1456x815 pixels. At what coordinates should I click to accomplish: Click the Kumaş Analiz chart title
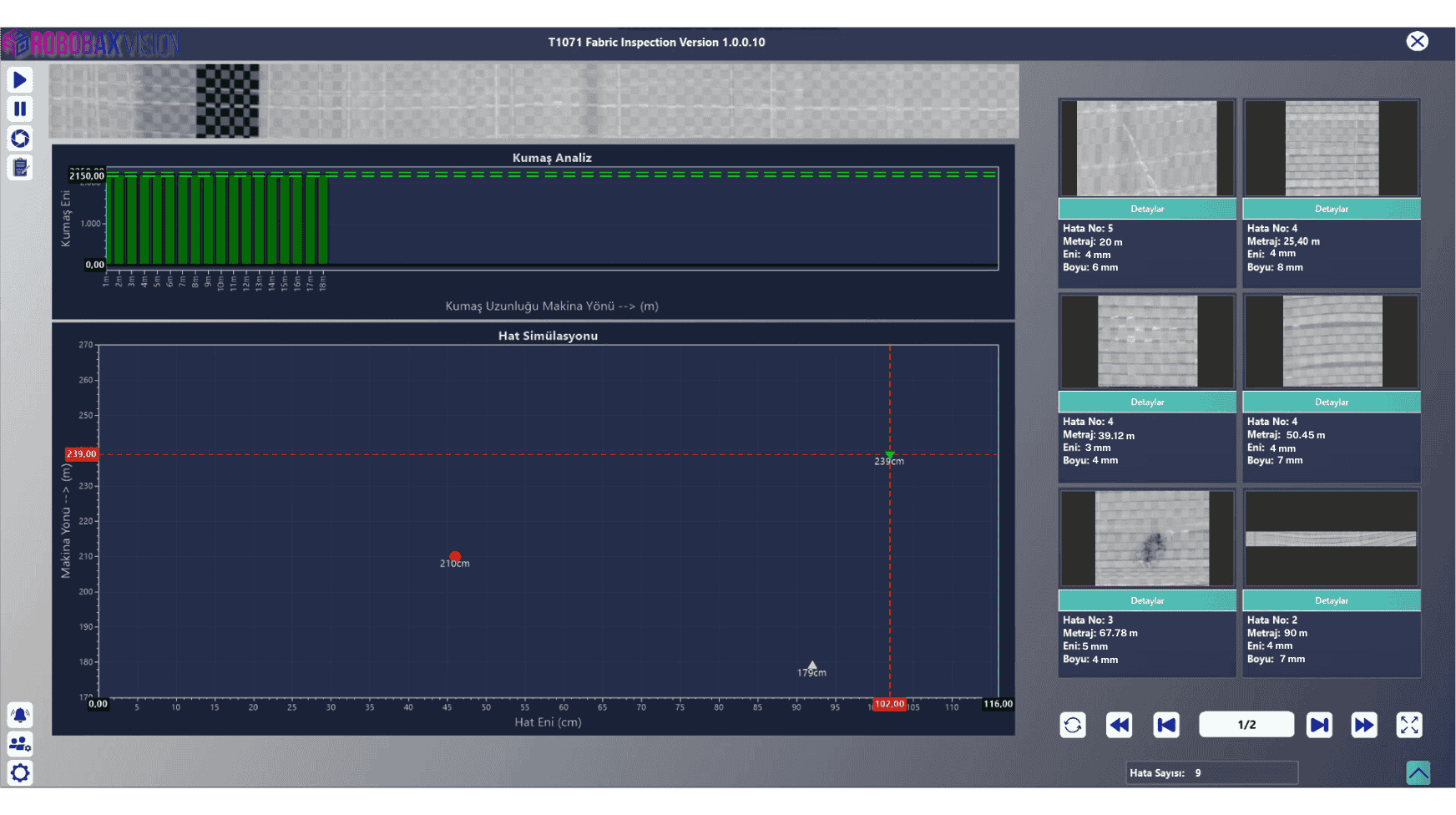pos(552,158)
